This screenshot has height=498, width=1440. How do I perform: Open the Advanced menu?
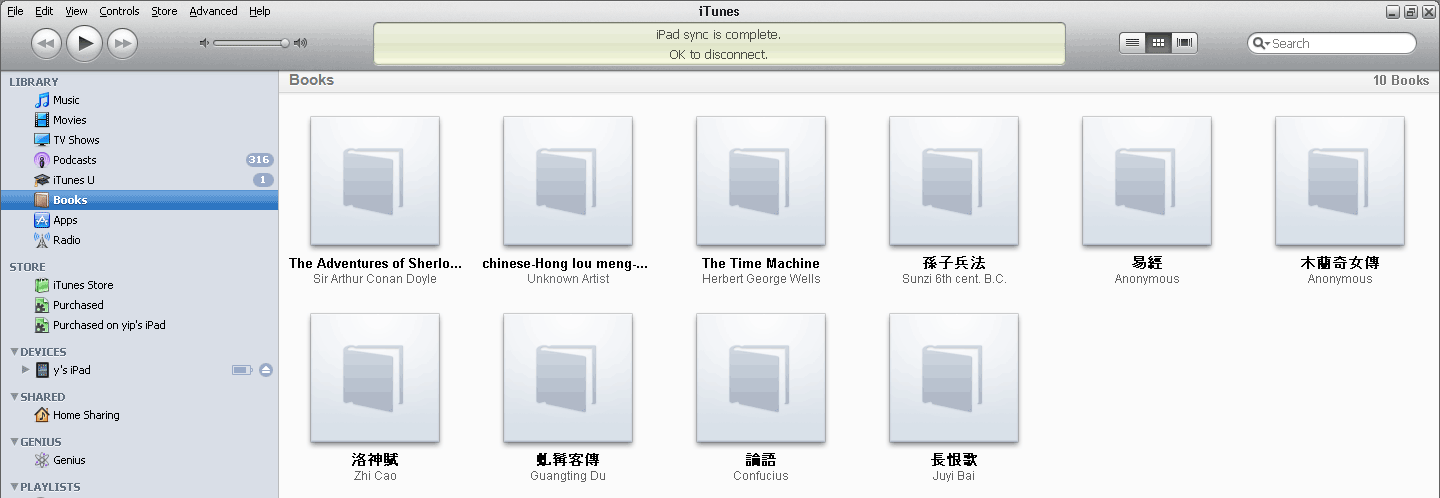(x=213, y=11)
